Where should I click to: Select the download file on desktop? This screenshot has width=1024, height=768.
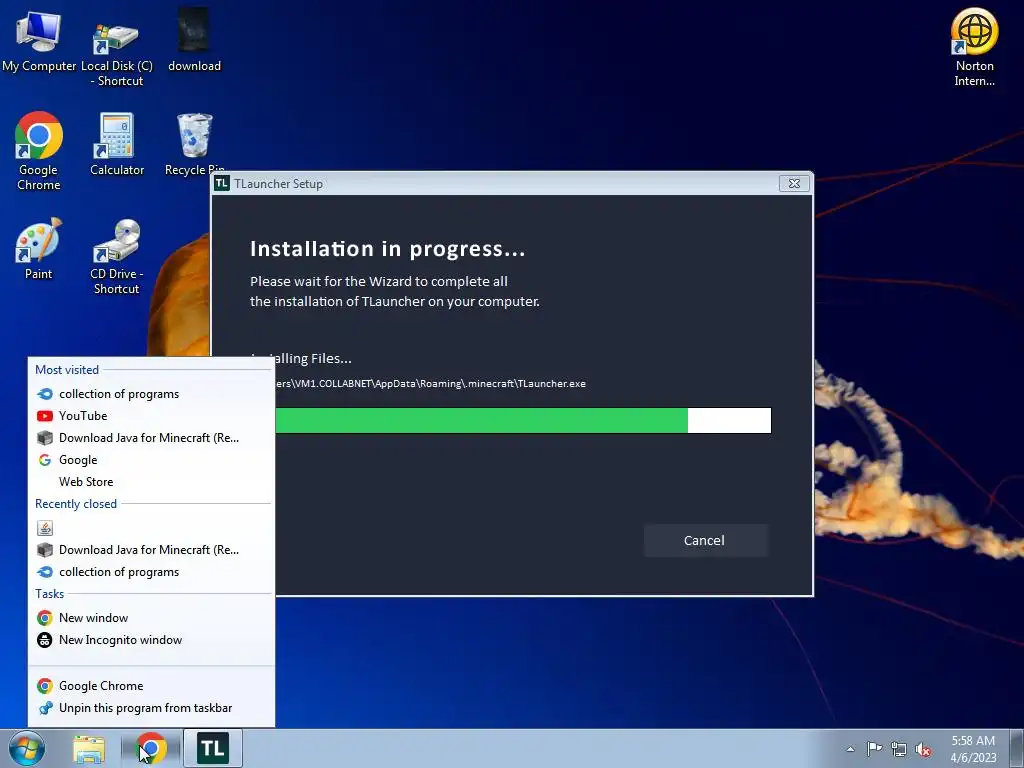[x=194, y=40]
